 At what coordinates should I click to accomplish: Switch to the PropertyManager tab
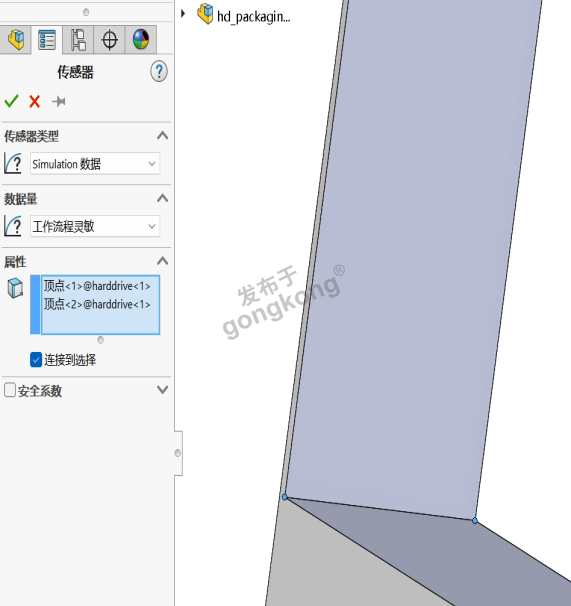pyautogui.click(x=47, y=40)
